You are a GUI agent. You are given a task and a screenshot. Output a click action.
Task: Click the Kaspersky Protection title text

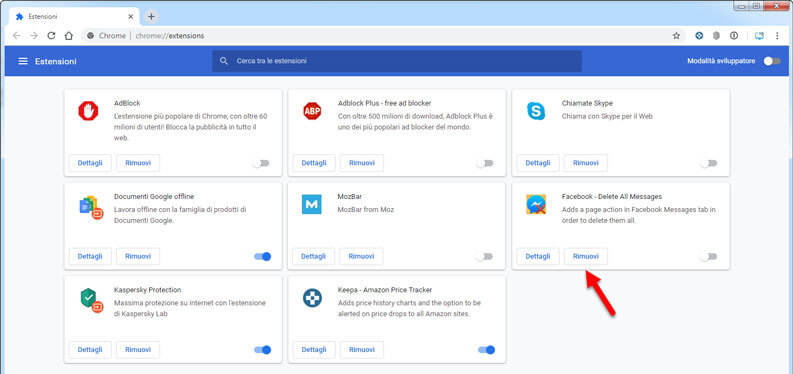(x=147, y=290)
